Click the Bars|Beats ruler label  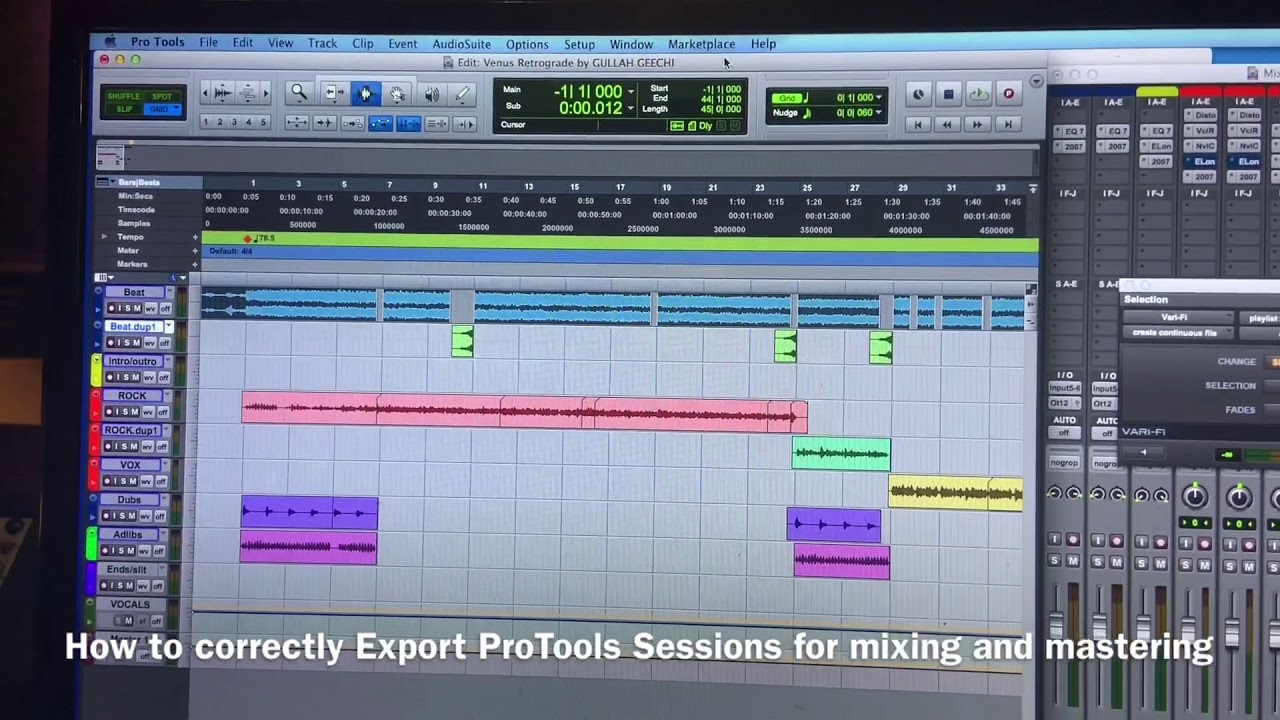(x=139, y=182)
